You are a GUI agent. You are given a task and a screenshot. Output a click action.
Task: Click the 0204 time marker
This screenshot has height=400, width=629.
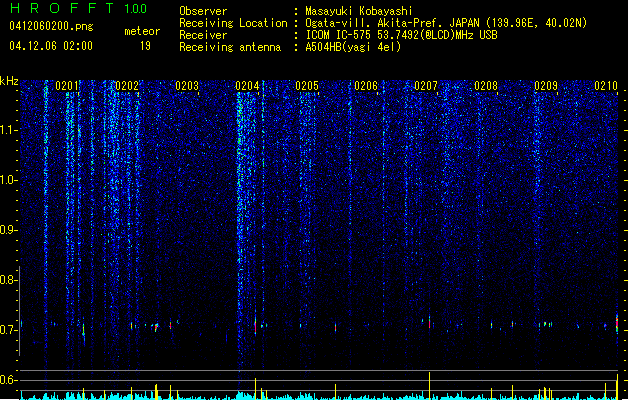coord(247,86)
